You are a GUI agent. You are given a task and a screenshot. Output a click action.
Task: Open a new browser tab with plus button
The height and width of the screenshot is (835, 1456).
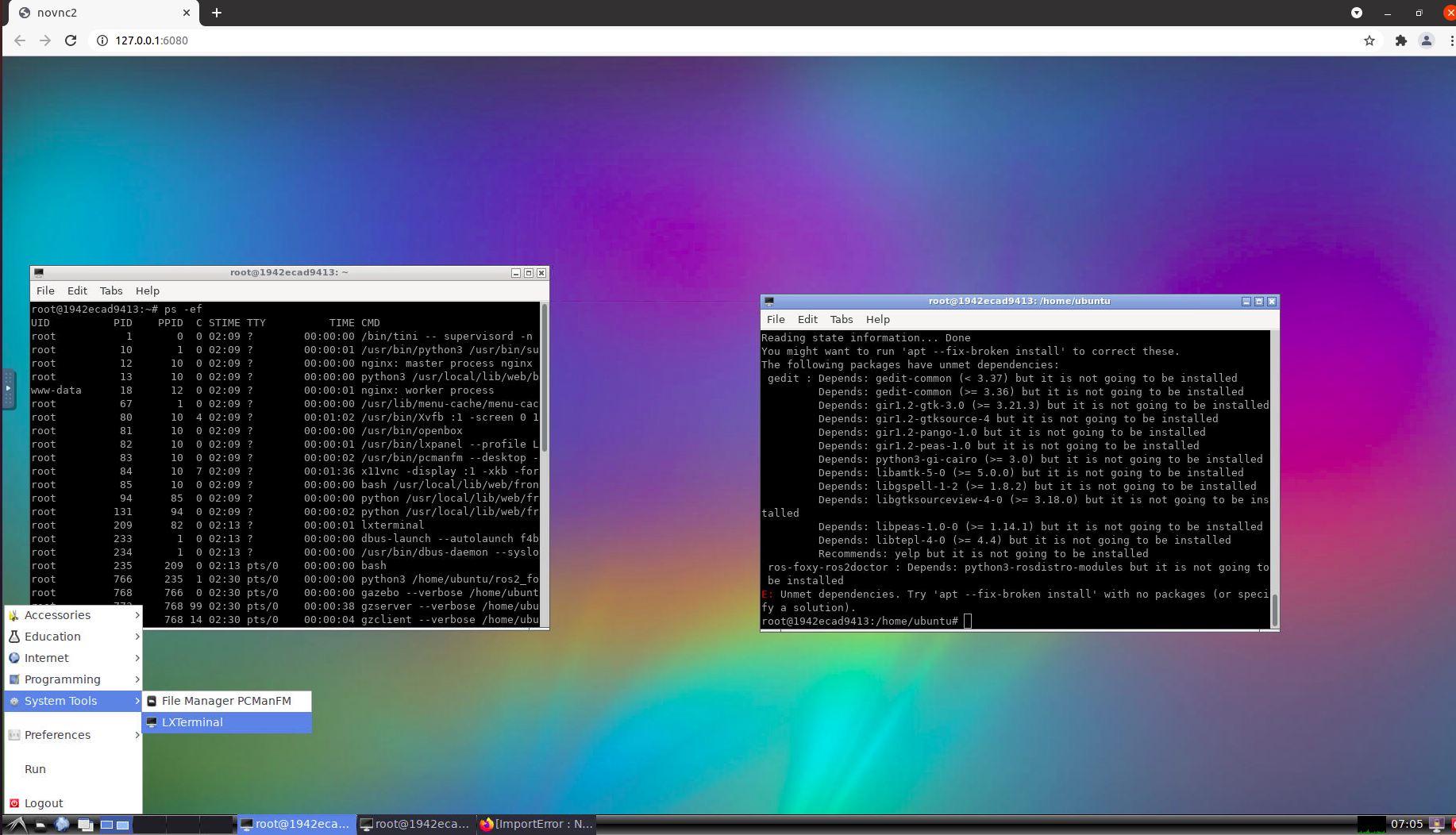(x=217, y=13)
